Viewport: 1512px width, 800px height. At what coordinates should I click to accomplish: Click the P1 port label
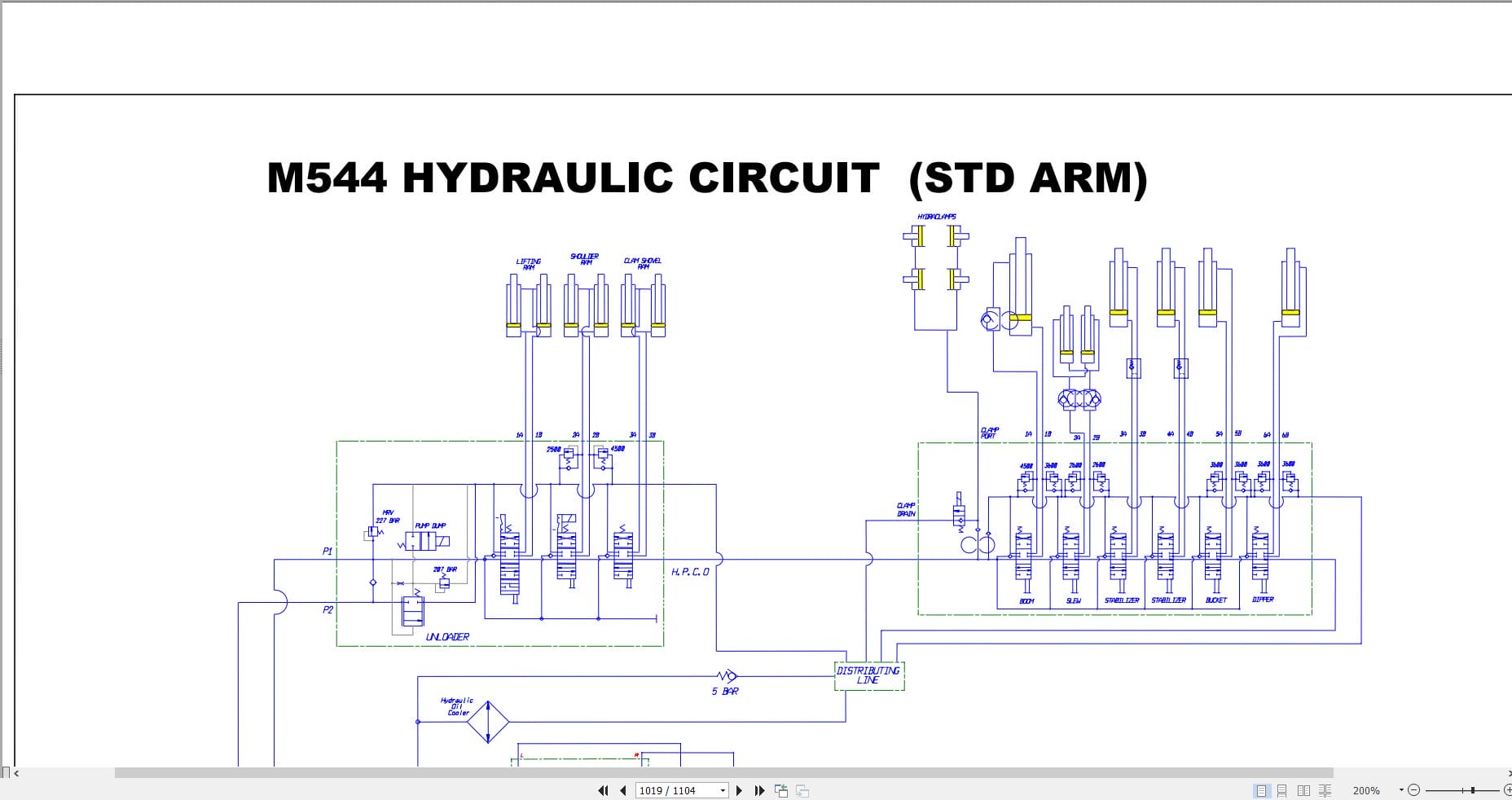[x=327, y=552]
